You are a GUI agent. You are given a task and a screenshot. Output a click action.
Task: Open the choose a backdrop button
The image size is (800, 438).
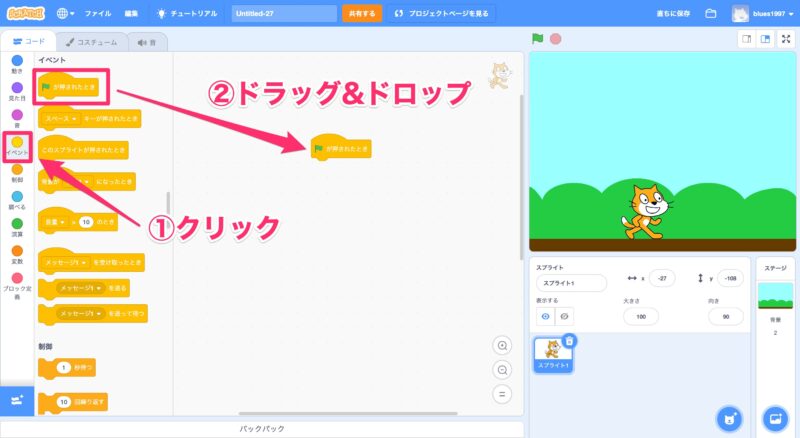click(x=774, y=417)
